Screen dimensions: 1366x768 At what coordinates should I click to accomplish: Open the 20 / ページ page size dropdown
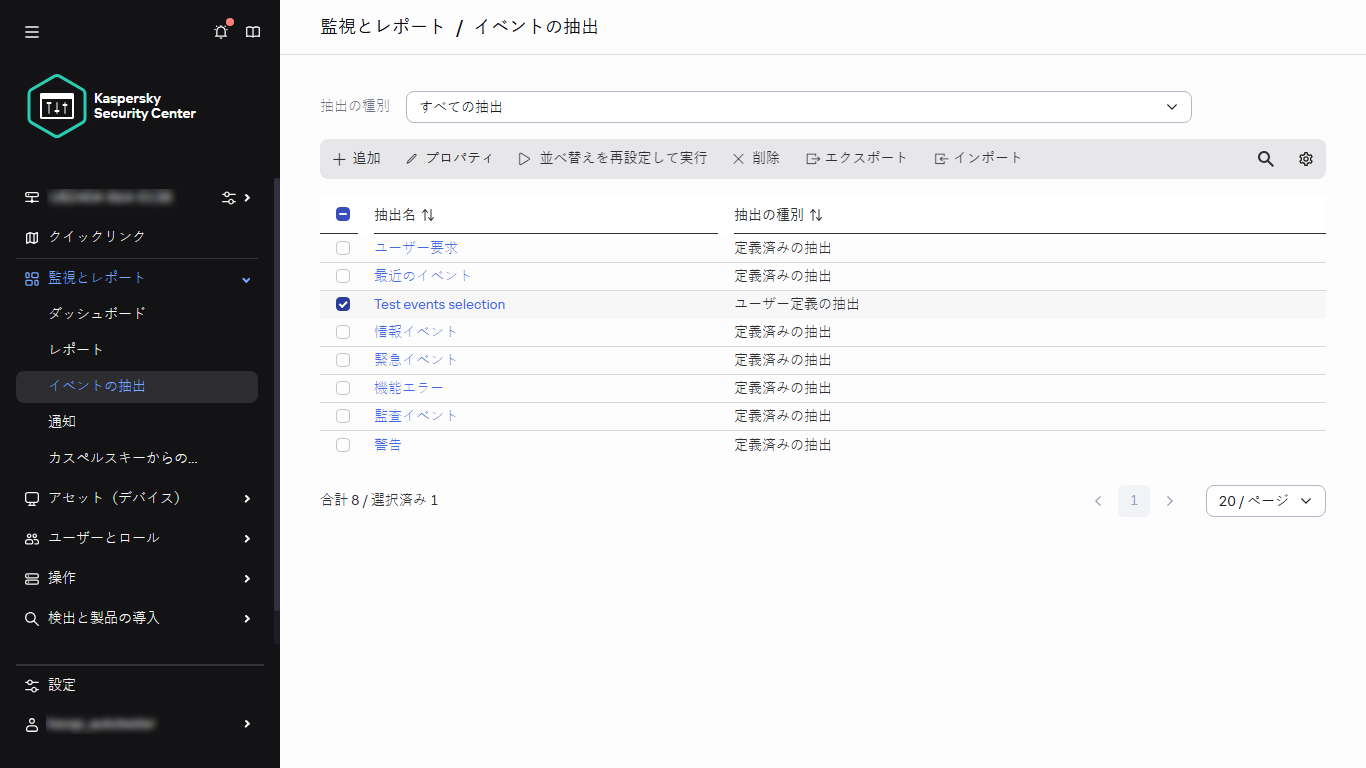point(1266,500)
